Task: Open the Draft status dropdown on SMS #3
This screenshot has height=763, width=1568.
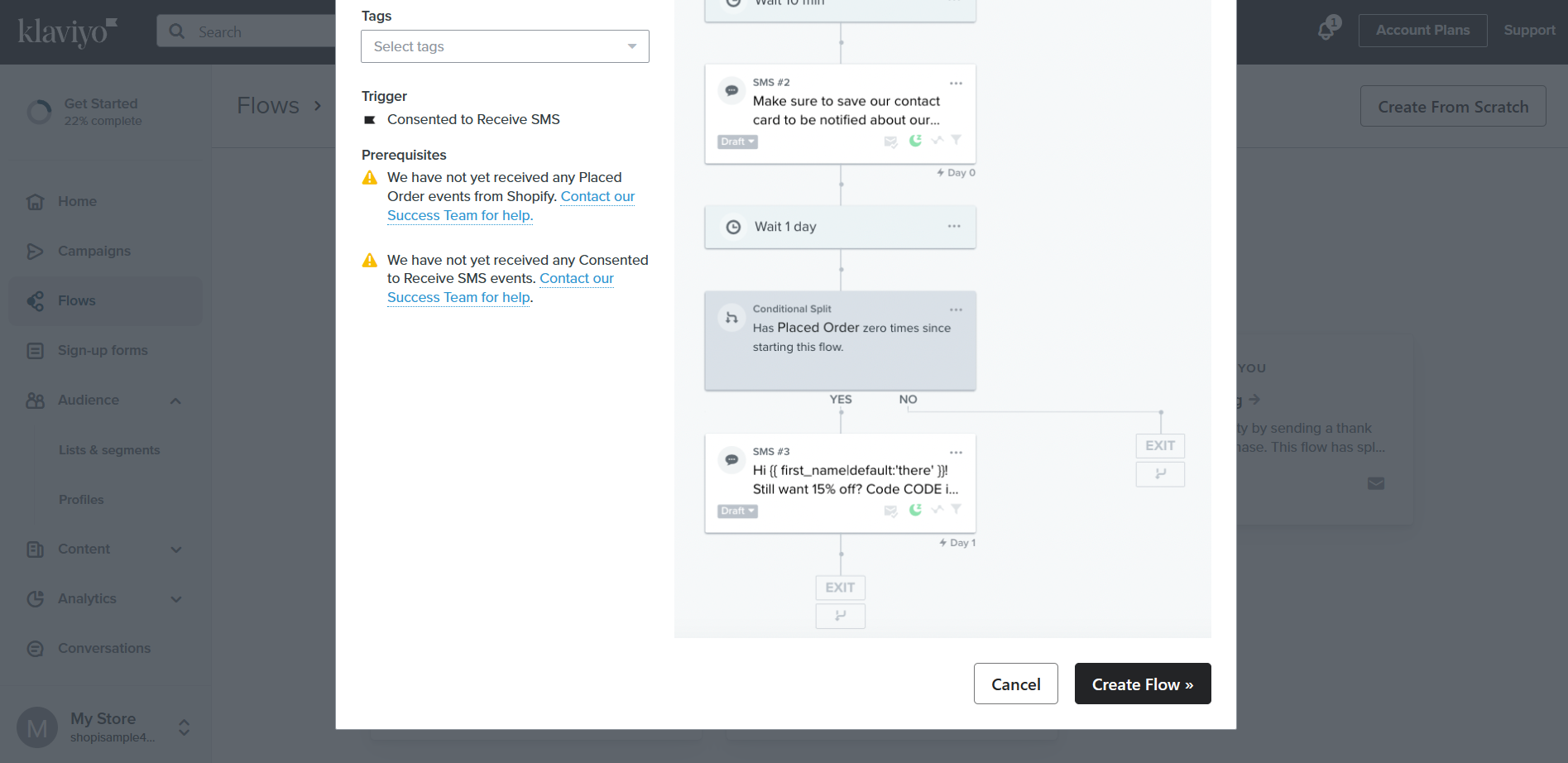Action: [x=737, y=511]
